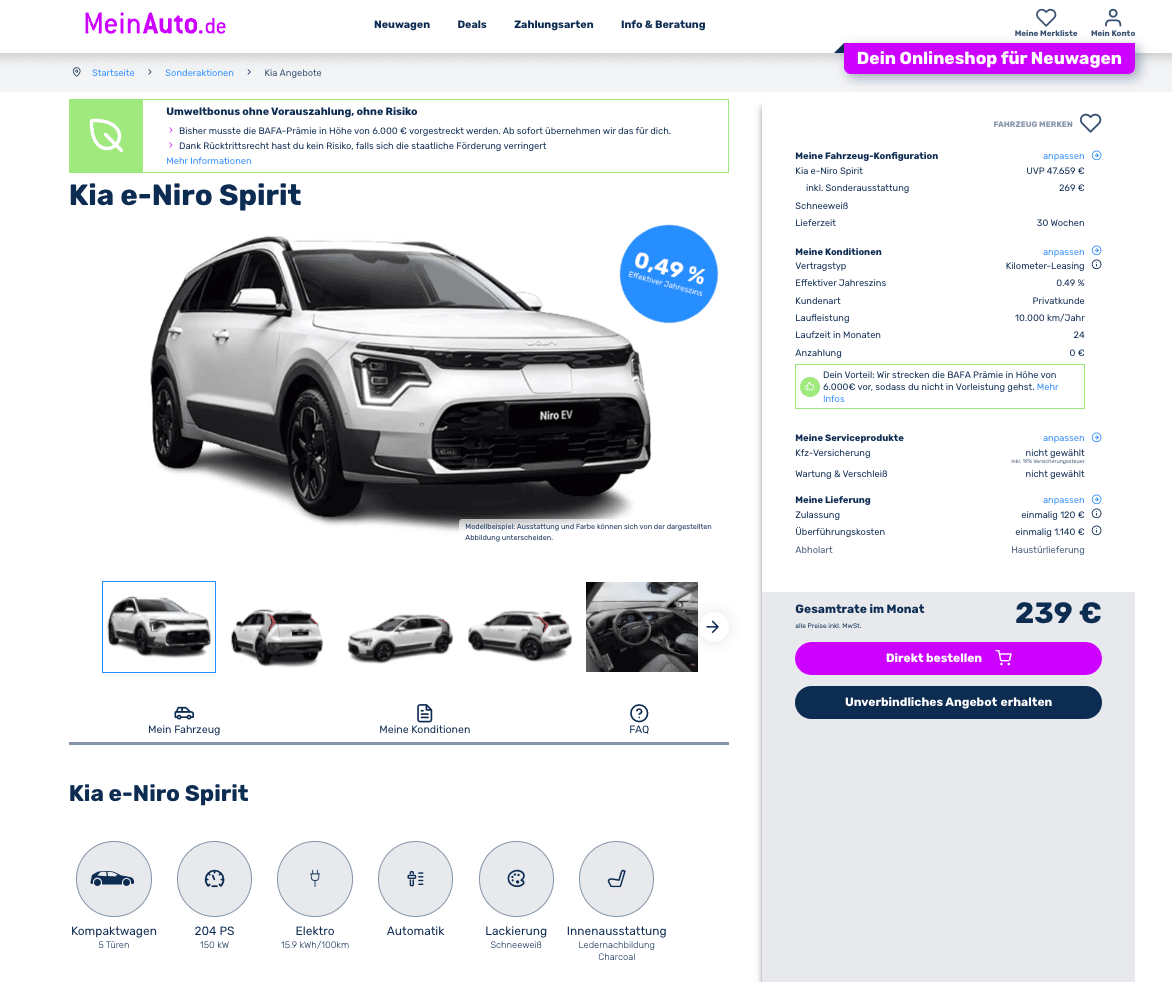Click the 10.000 km/Jahr value
This screenshot has width=1172, height=982.
click(1049, 318)
